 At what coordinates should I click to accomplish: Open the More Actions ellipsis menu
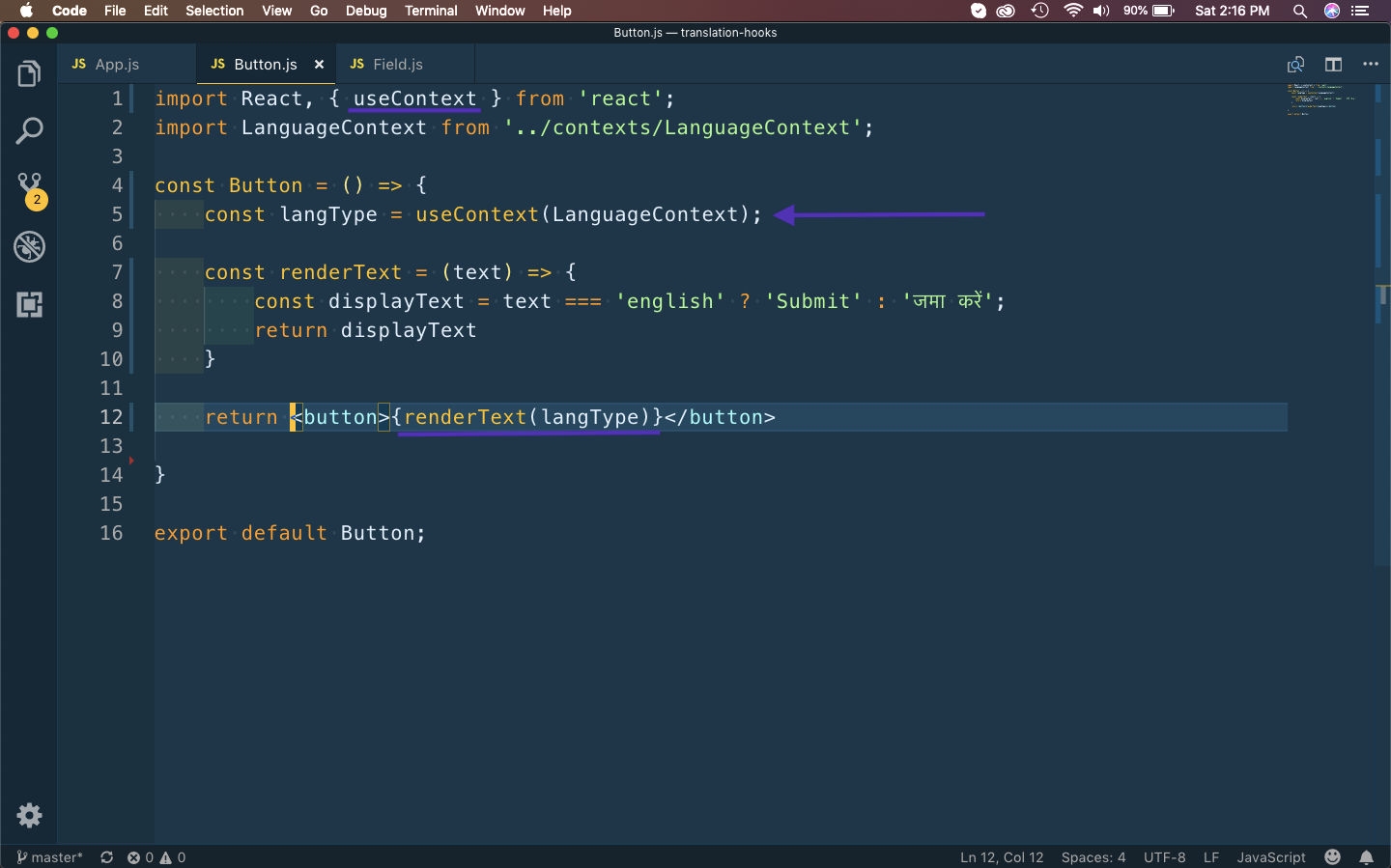pyautogui.click(x=1371, y=64)
